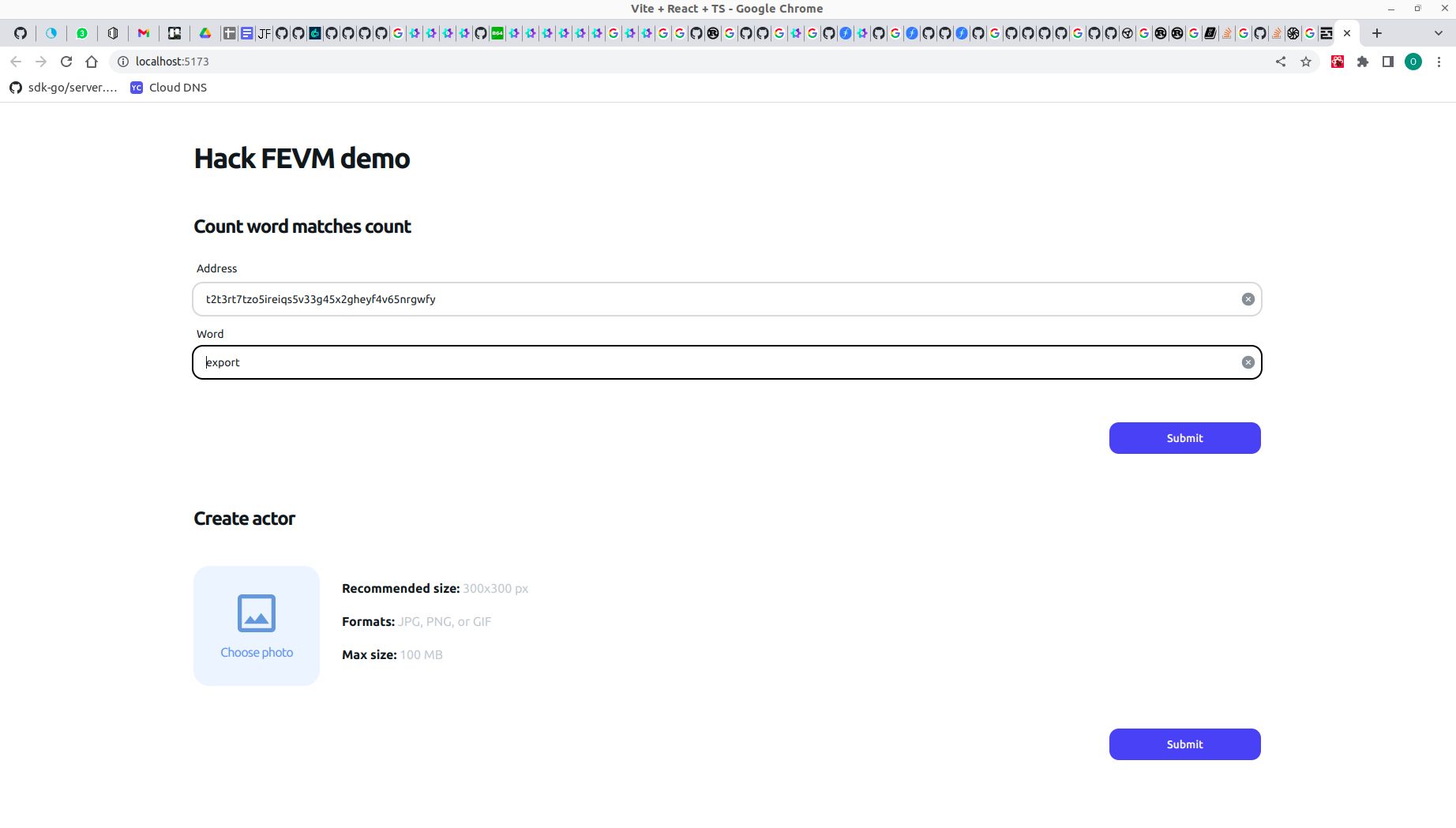
Task: Open a new browser tab
Action: click(x=1377, y=33)
